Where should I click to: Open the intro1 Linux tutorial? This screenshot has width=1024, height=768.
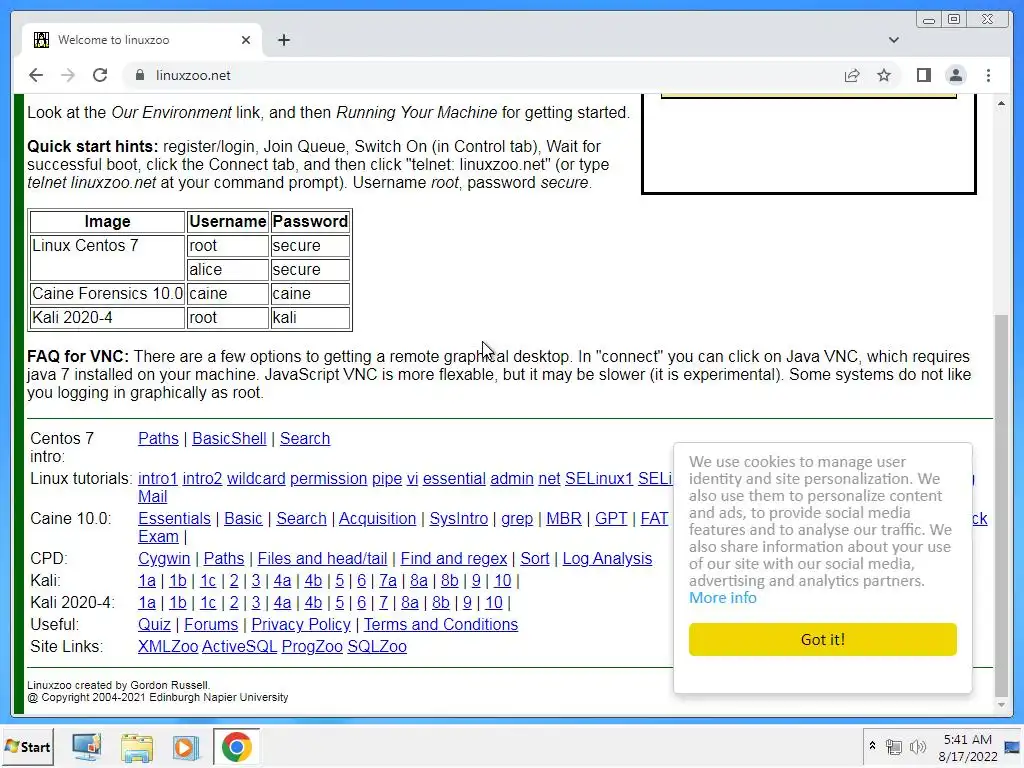click(x=157, y=479)
